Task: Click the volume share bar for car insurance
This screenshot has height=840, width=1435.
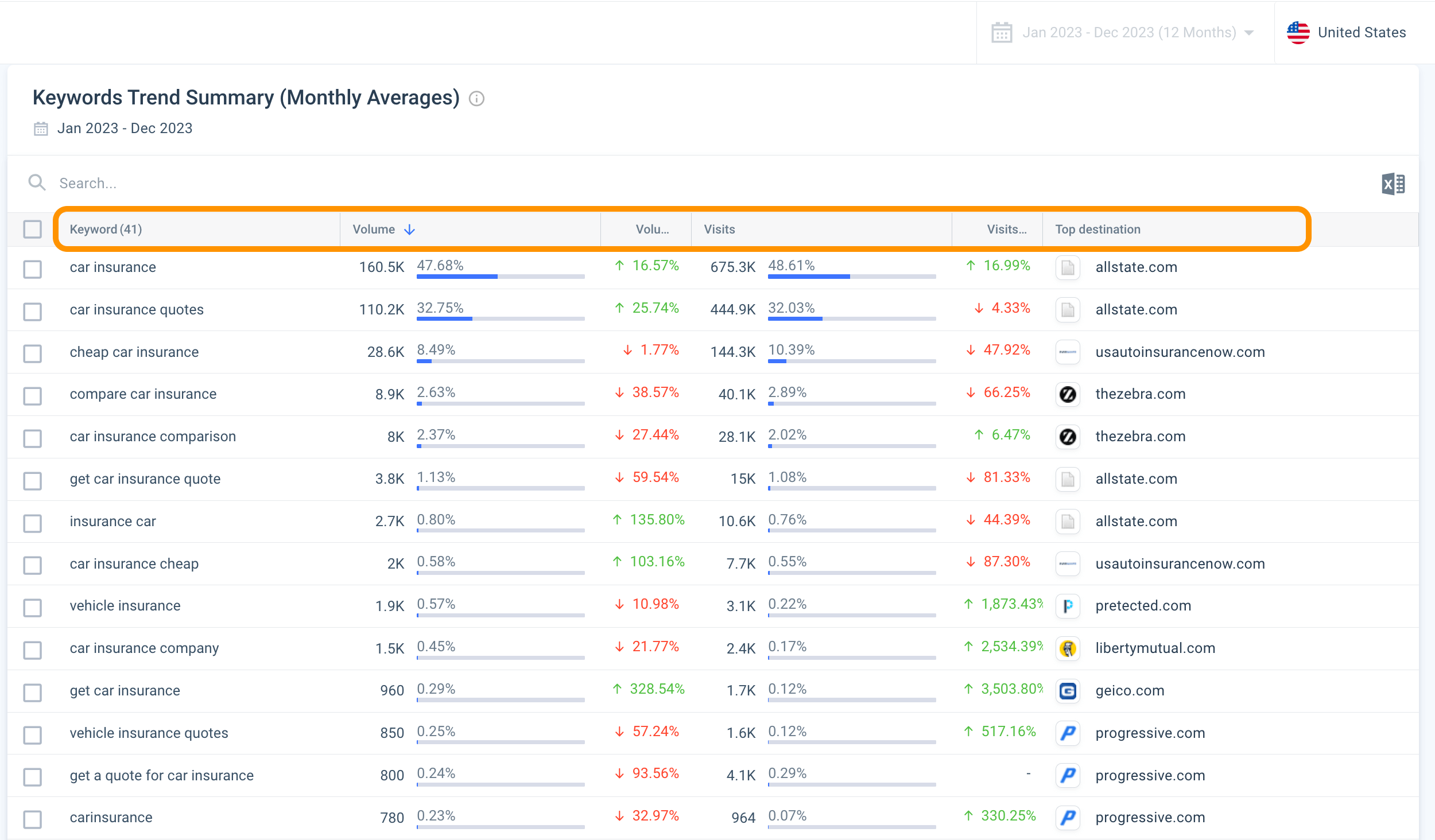Action: pos(501,277)
